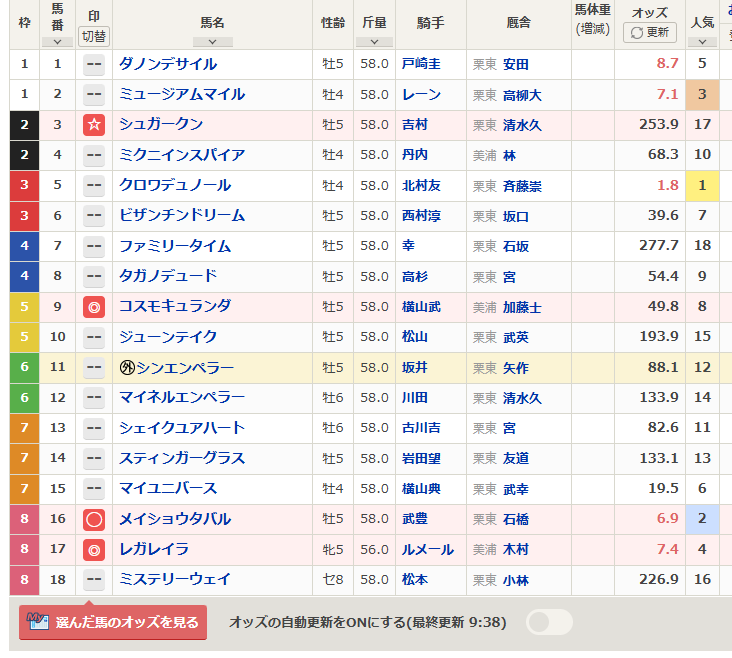Open trainer page for 安田
The width and height of the screenshot is (732, 658).
(515, 64)
